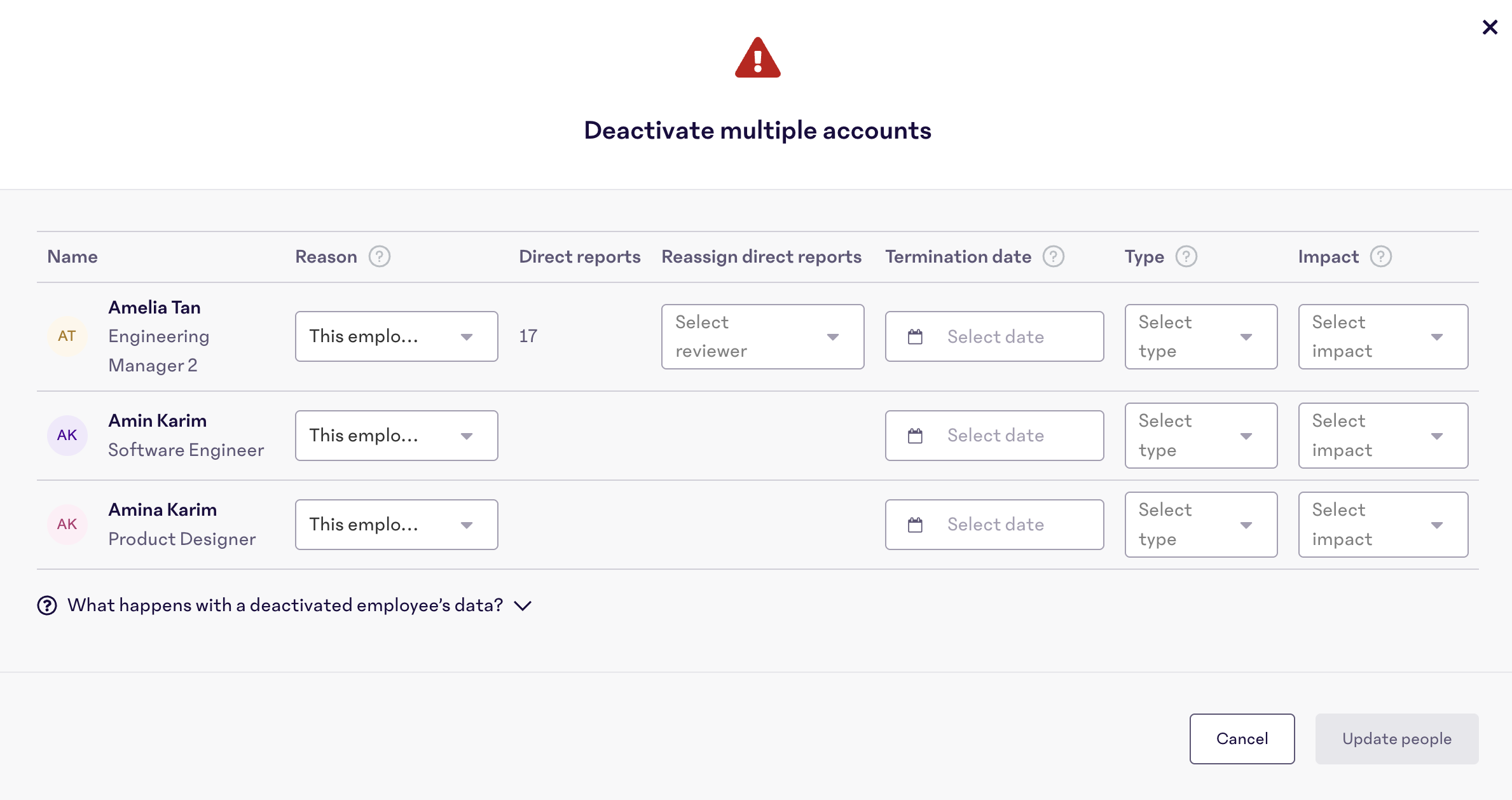
Task: Open Select impact dropdown for Amelia Tan
Action: tap(1382, 336)
